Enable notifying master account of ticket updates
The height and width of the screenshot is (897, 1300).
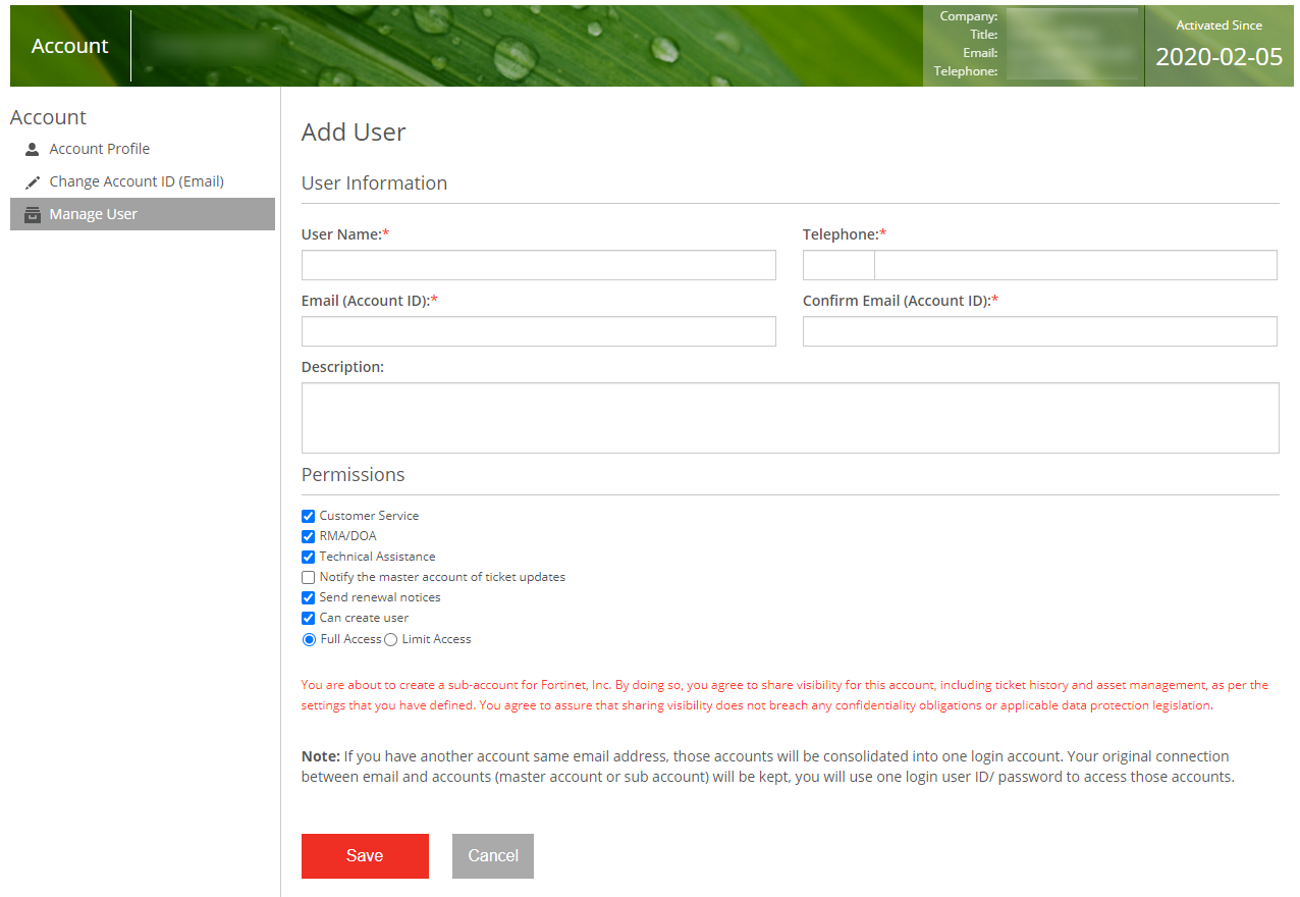click(x=309, y=577)
